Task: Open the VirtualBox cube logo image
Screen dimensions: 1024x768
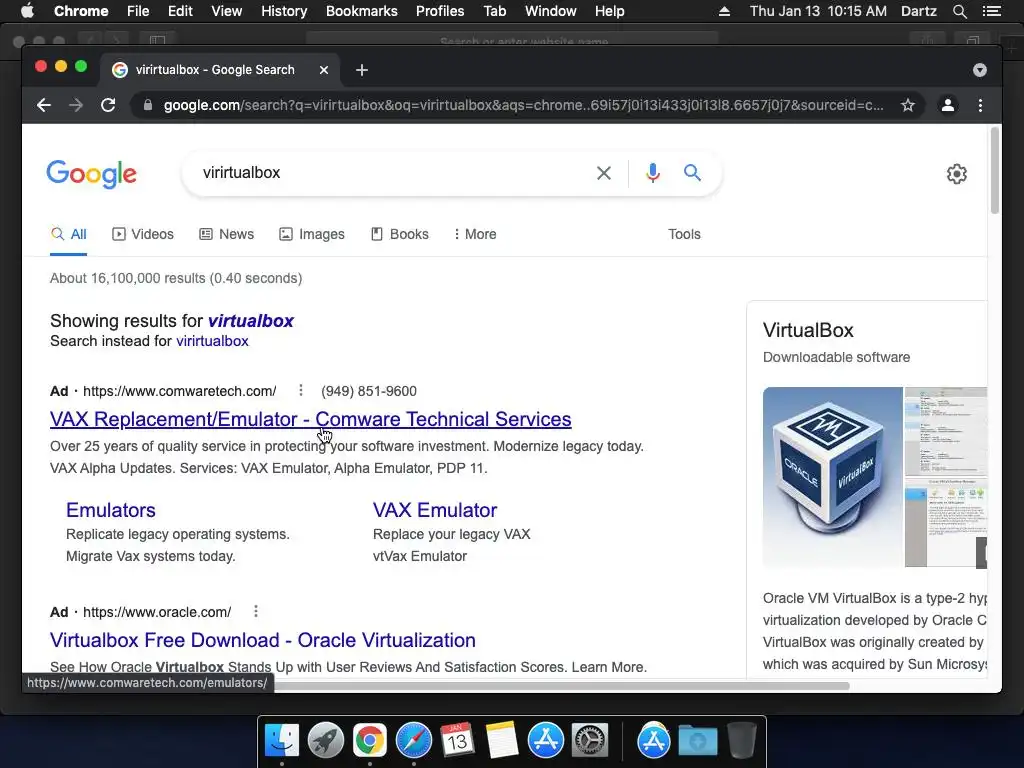Action: pyautogui.click(x=833, y=477)
